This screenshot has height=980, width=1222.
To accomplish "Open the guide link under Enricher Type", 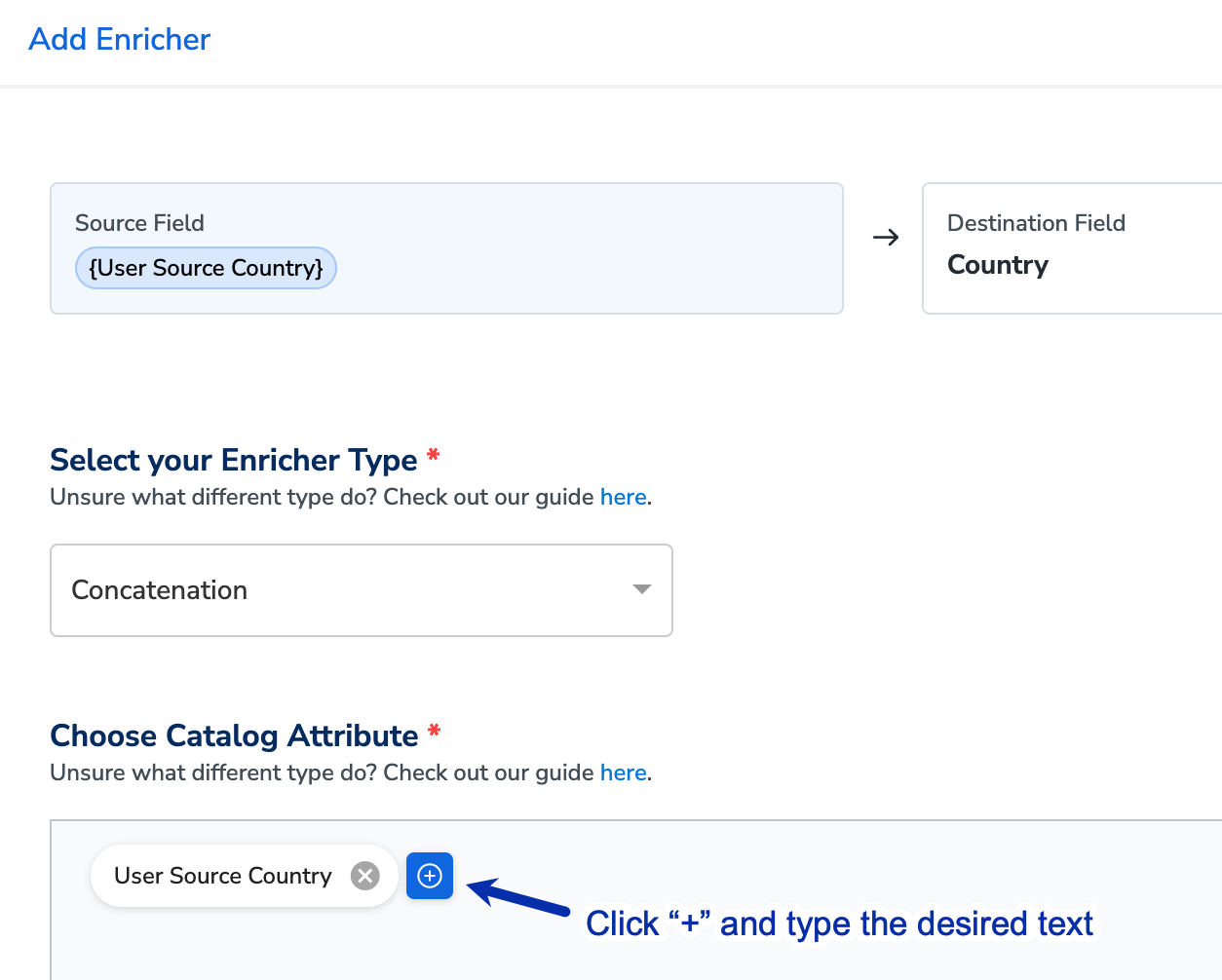I will pos(623,497).
